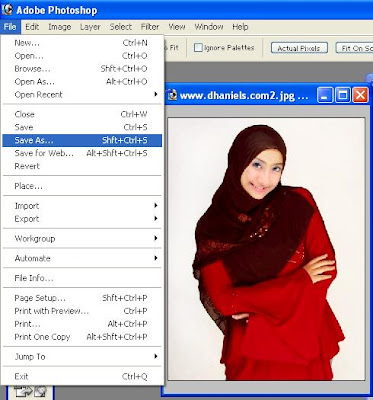Click the Fit On Screen button
The width and height of the screenshot is (373, 400).
tap(354, 48)
